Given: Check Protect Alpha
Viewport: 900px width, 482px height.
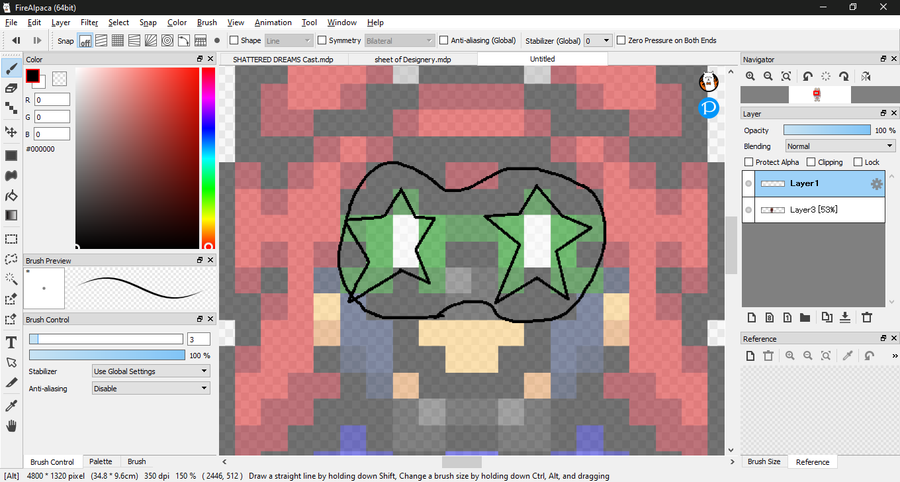Looking at the screenshot, I should (x=748, y=162).
